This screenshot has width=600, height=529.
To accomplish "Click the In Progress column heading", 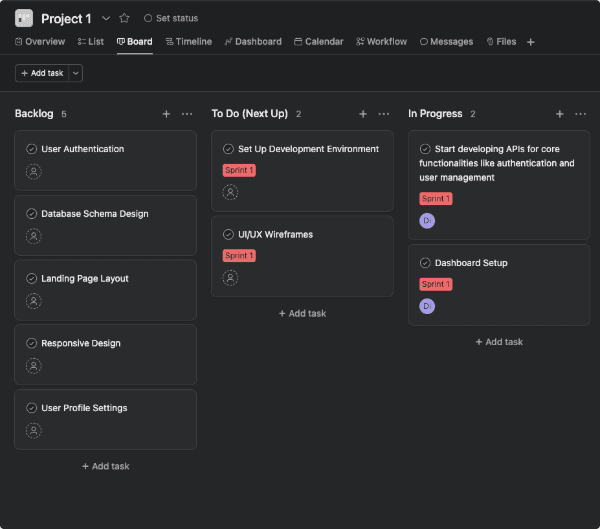I will point(435,113).
